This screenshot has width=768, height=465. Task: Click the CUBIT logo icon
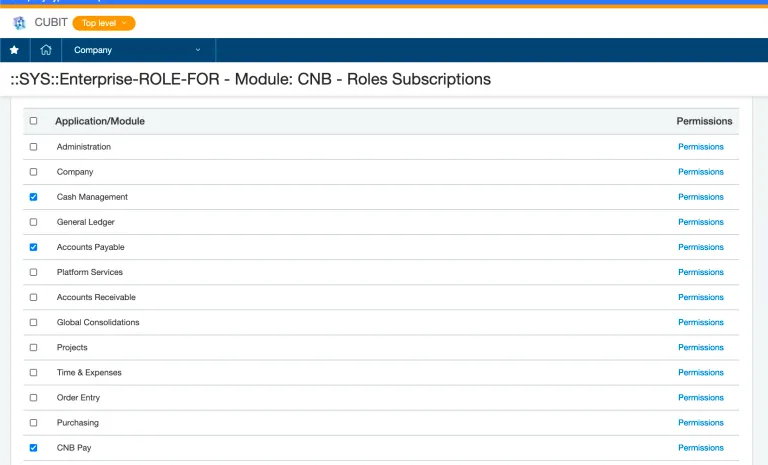[x=19, y=23]
